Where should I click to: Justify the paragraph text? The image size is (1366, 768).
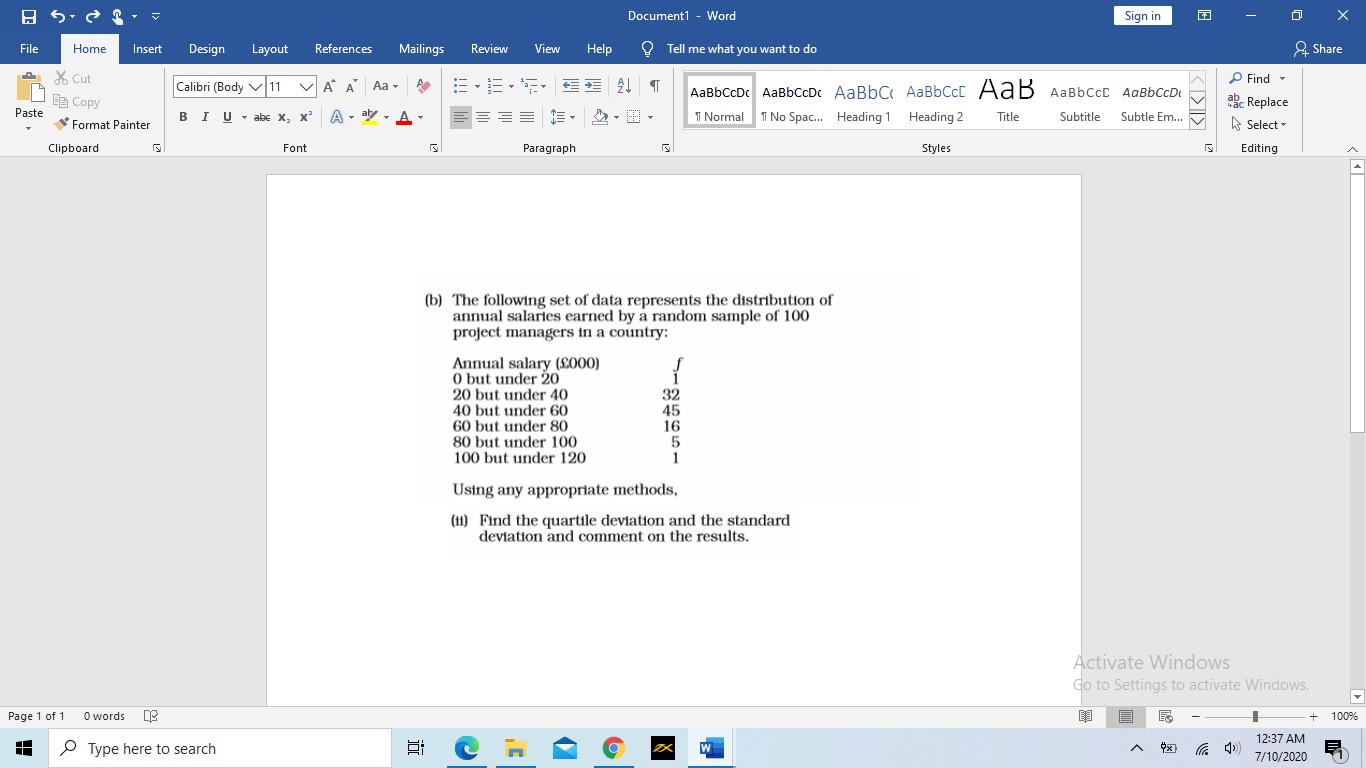click(527, 117)
